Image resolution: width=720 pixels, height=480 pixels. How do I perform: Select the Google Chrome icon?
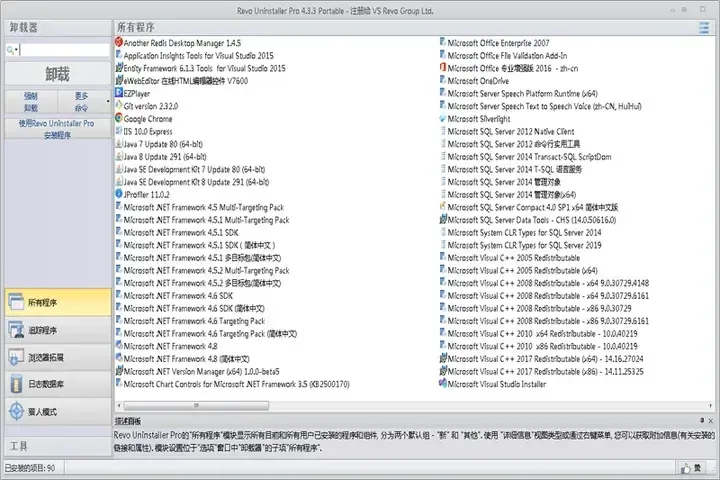(x=119, y=118)
